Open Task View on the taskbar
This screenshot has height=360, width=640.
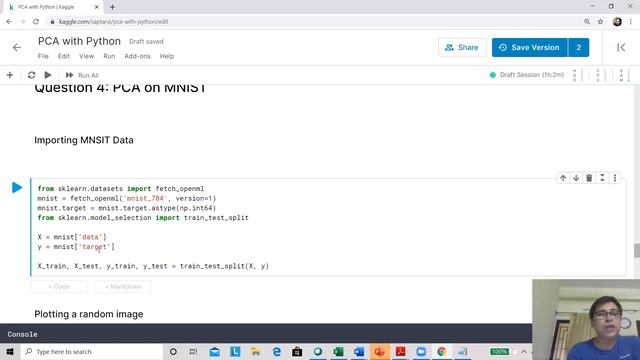(193, 351)
